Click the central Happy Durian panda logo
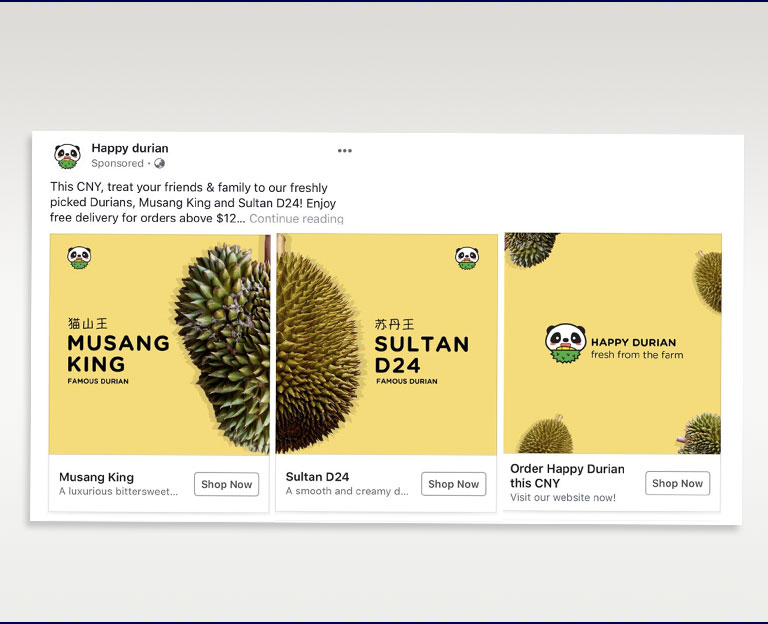The image size is (768, 624). 565,343
